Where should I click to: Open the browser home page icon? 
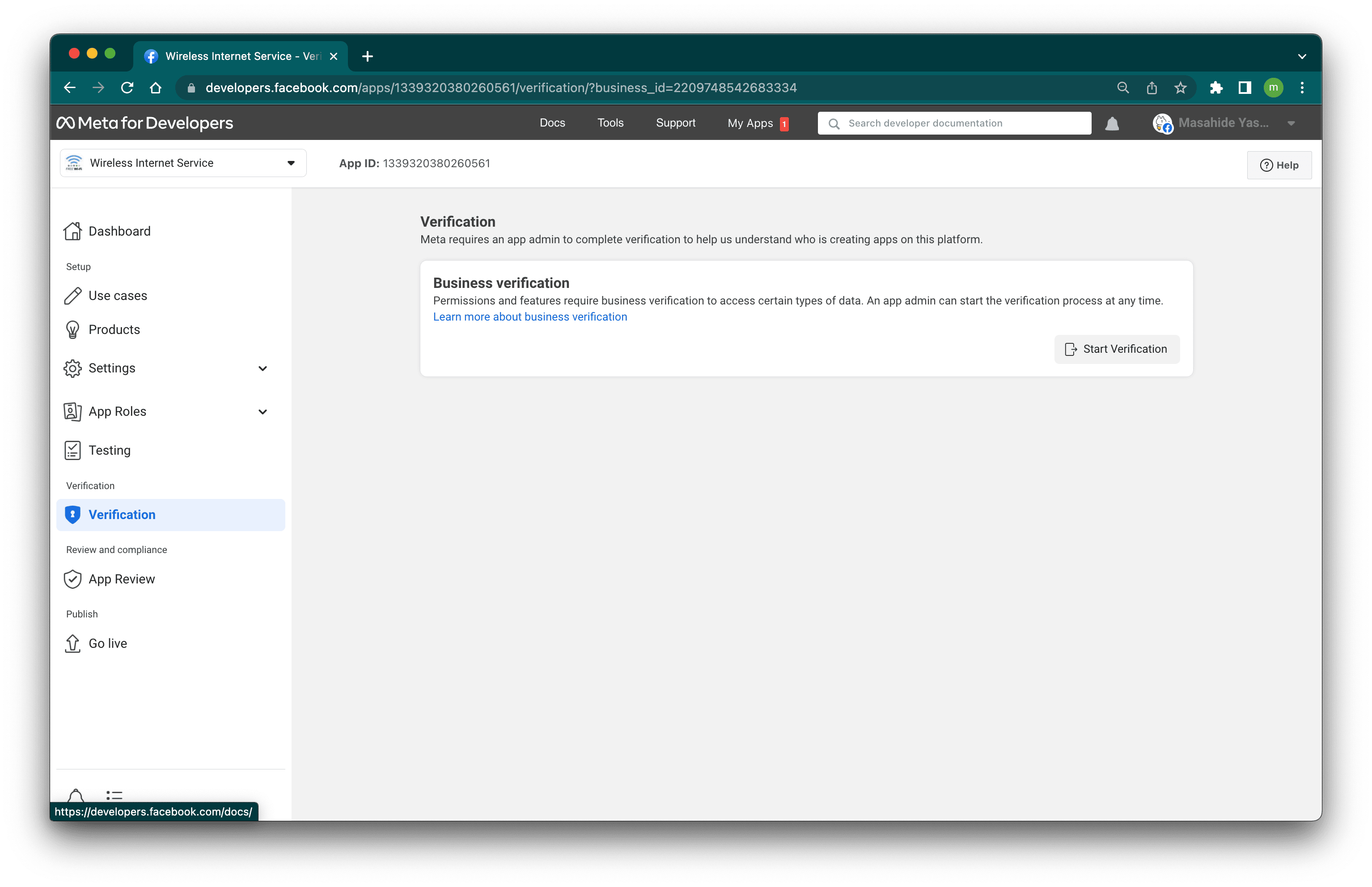(x=156, y=88)
